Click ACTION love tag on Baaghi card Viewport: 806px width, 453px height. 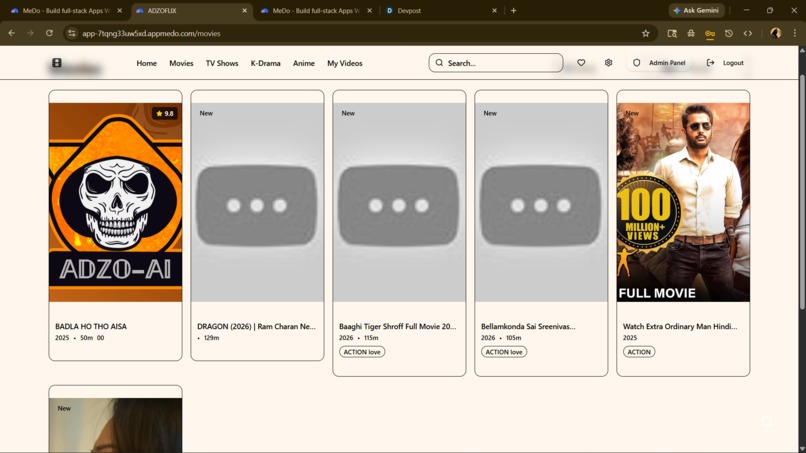tap(362, 352)
